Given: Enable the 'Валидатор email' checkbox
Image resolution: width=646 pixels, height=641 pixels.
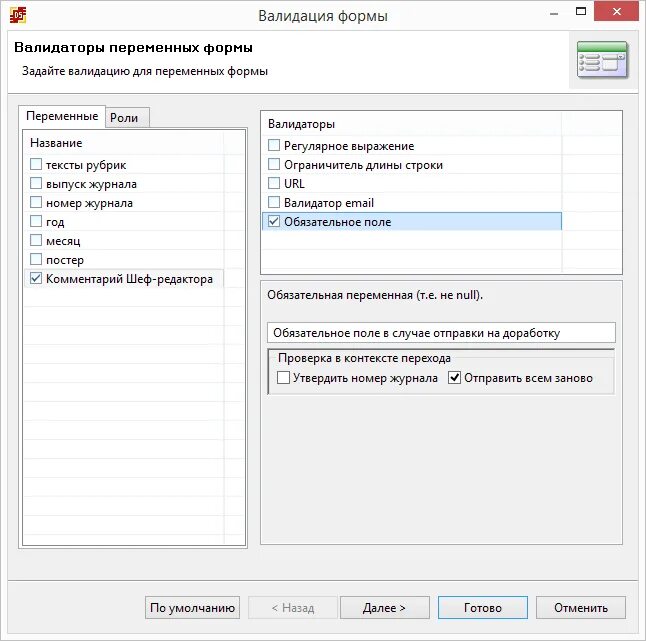Looking at the screenshot, I should click(x=274, y=202).
